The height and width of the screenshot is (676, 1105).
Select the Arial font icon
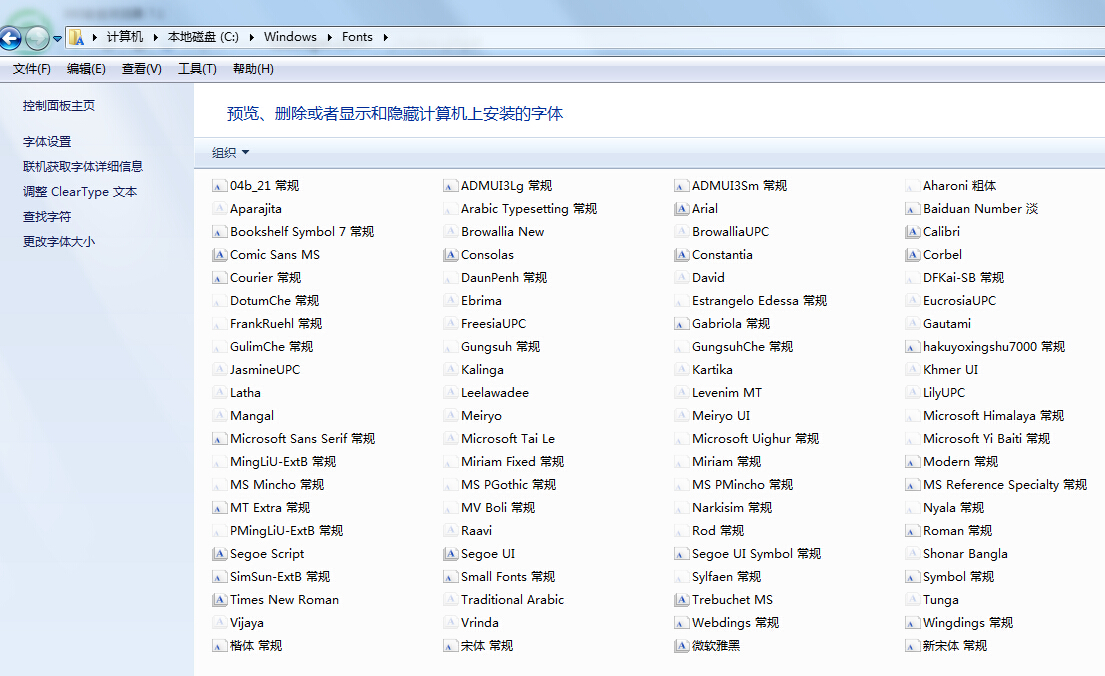coord(681,209)
